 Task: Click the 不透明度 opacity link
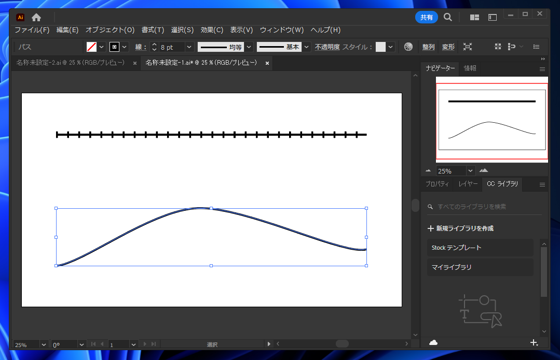pos(327,47)
